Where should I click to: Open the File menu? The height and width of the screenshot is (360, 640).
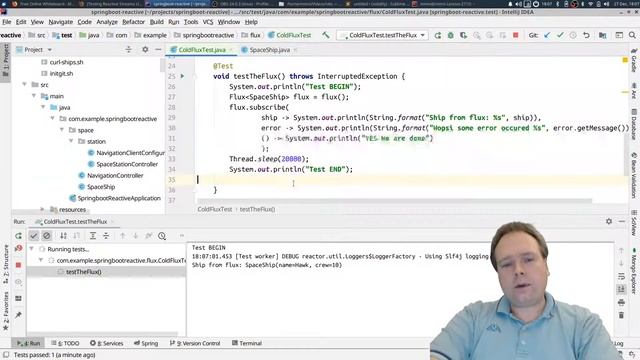[7, 22]
